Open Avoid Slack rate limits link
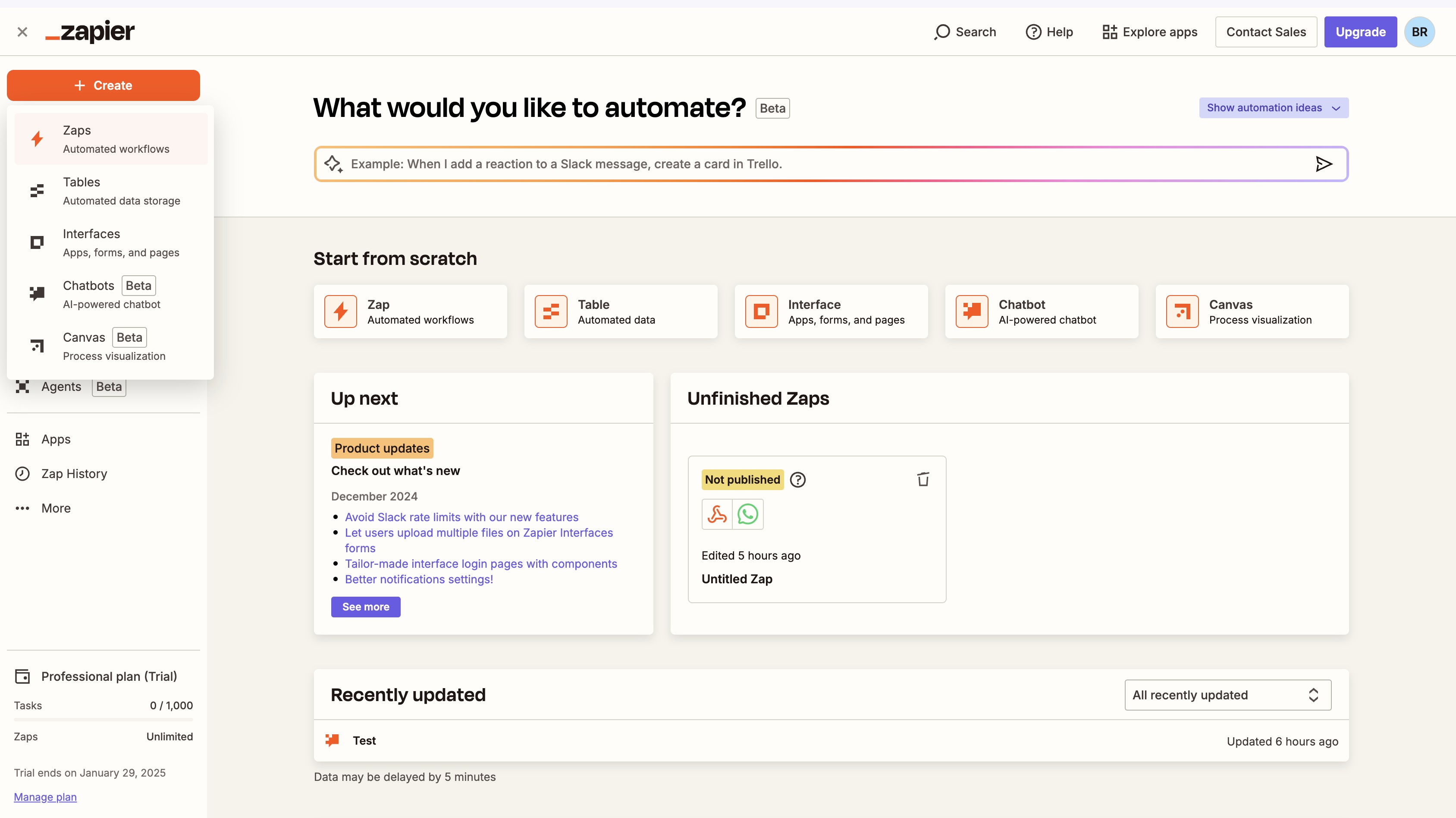This screenshot has width=1456, height=818. (x=462, y=517)
